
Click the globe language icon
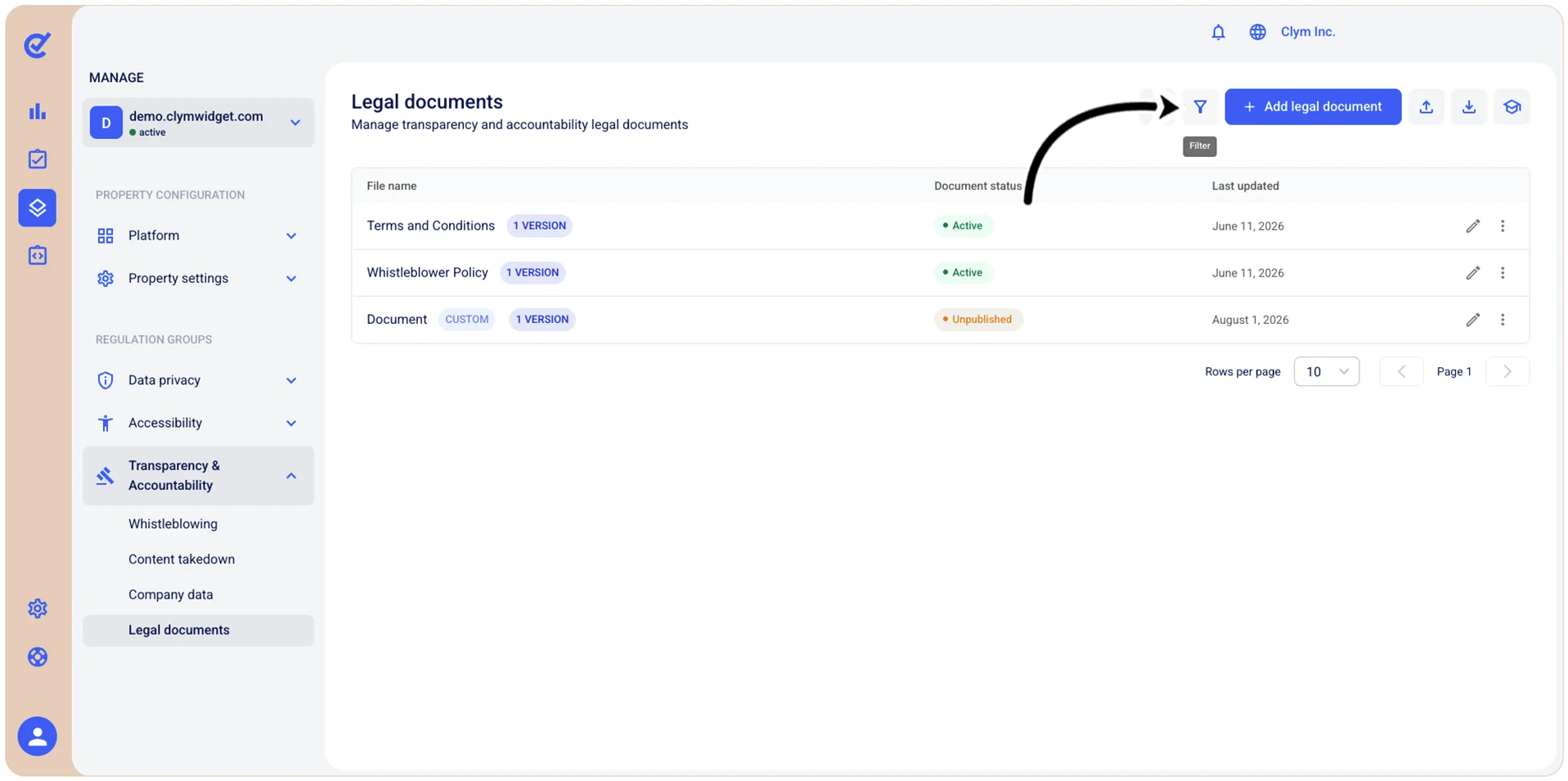(x=1257, y=32)
